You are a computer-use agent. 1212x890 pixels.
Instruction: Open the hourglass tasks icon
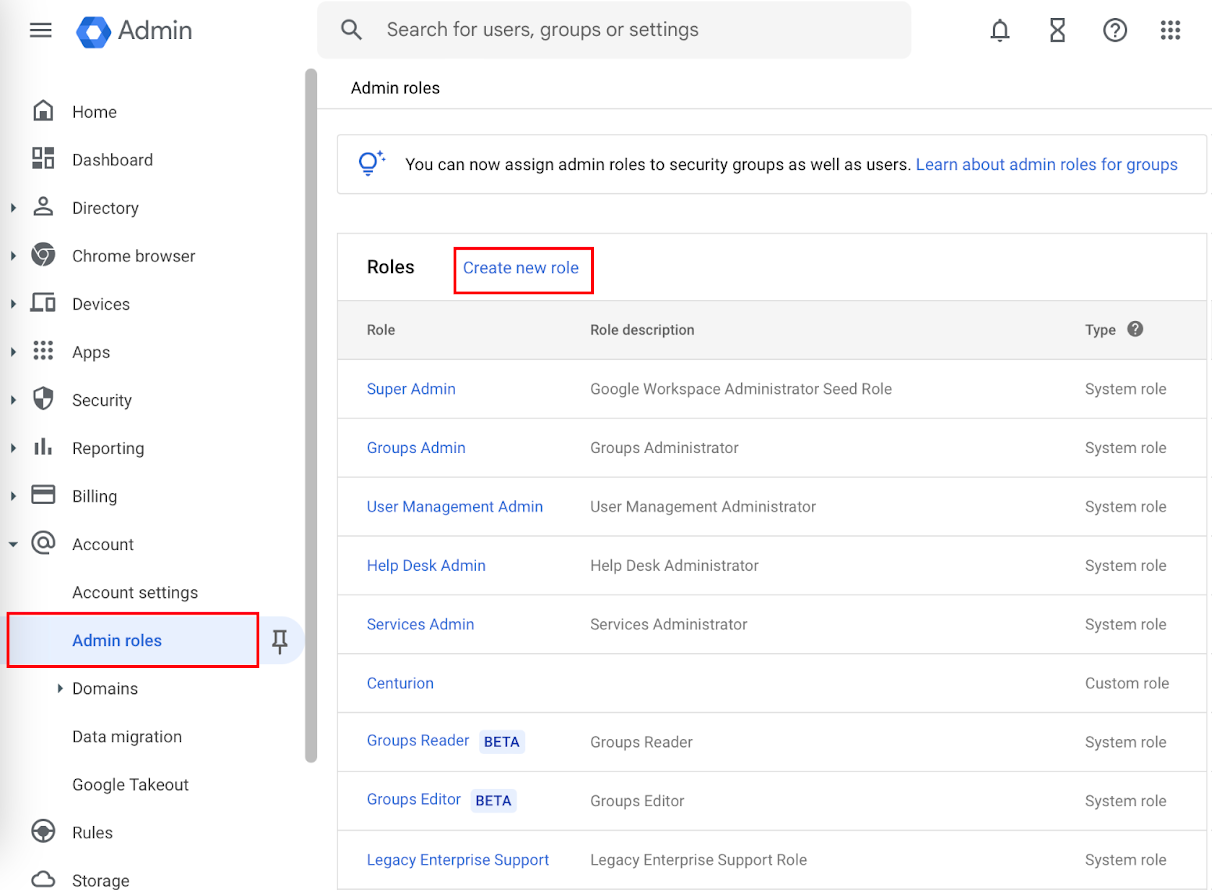coord(1057,30)
